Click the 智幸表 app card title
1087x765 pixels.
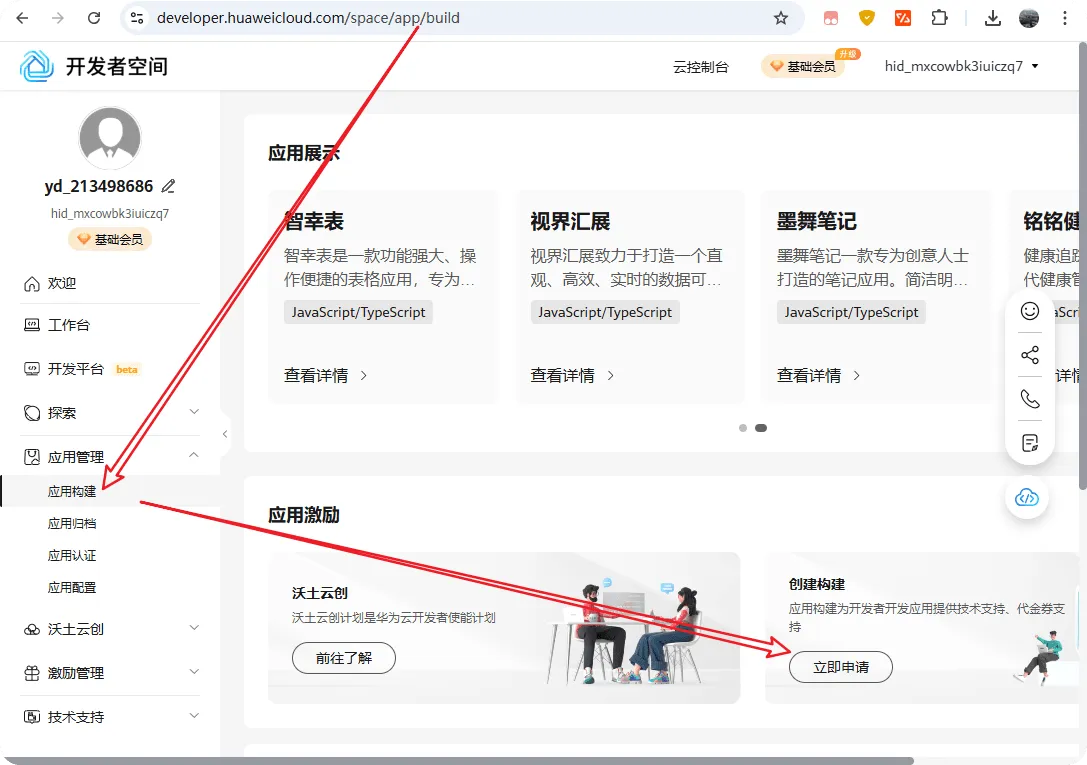[314, 222]
